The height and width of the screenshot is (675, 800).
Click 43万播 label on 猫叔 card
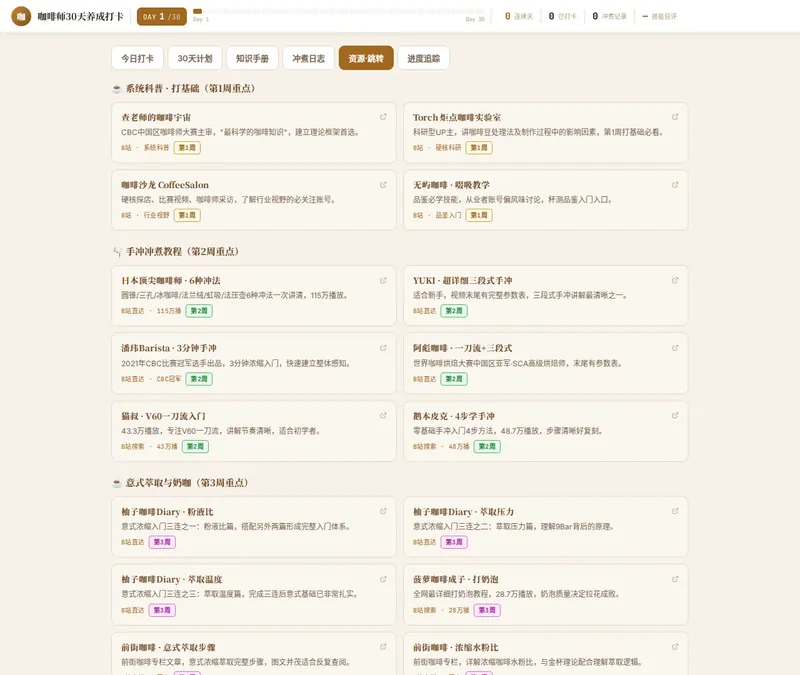click(167, 446)
